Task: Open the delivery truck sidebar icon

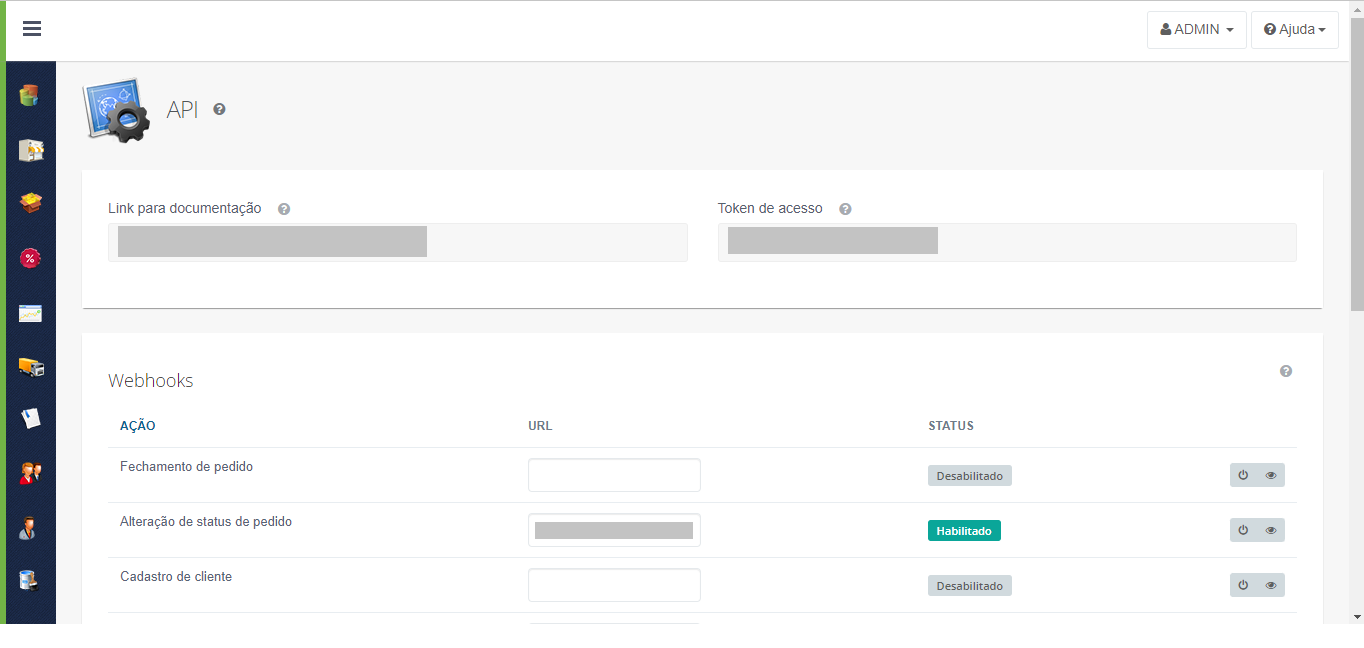Action: click(31, 367)
